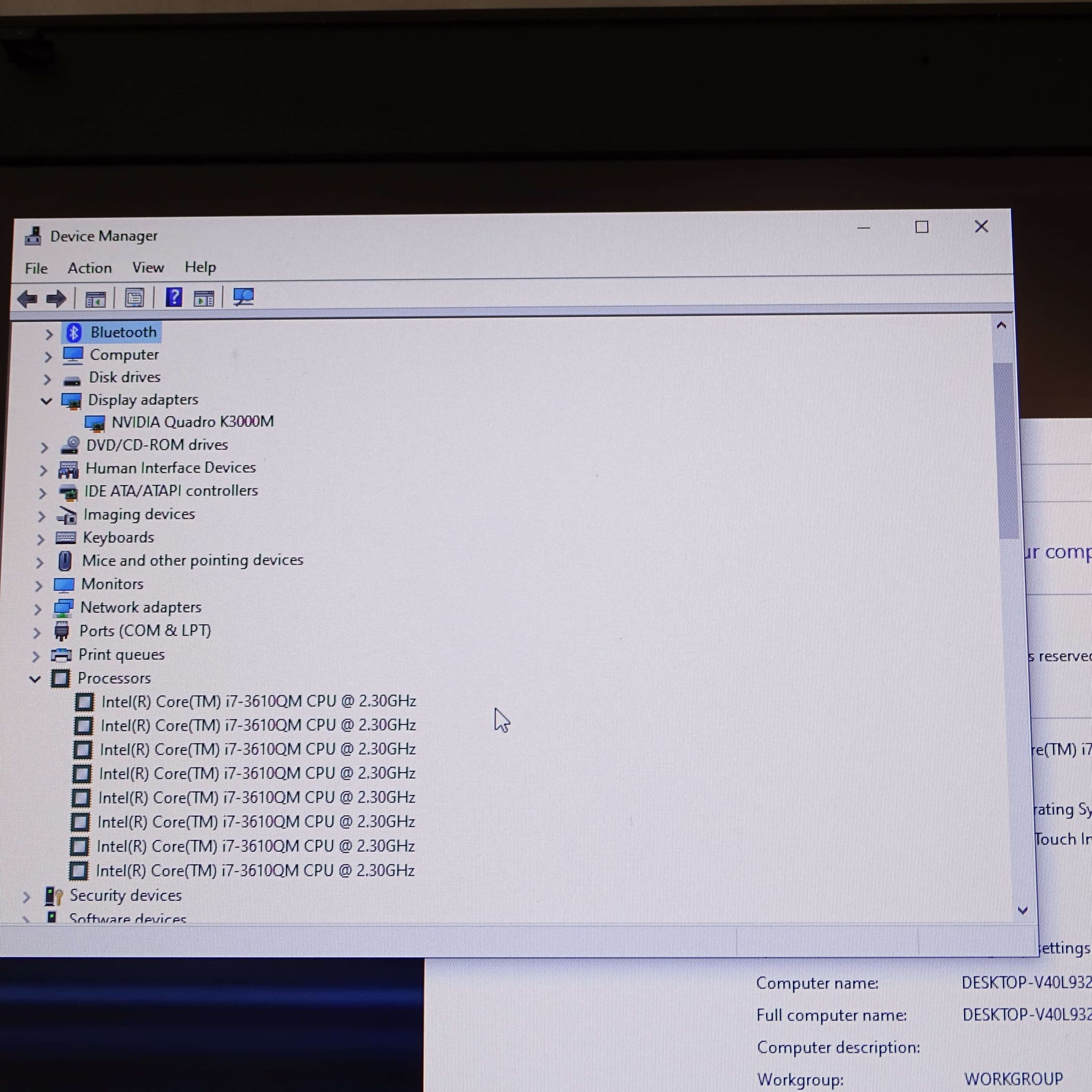This screenshot has width=1092, height=1092.
Task: Open the Help menu
Action: click(x=200, y=267)
